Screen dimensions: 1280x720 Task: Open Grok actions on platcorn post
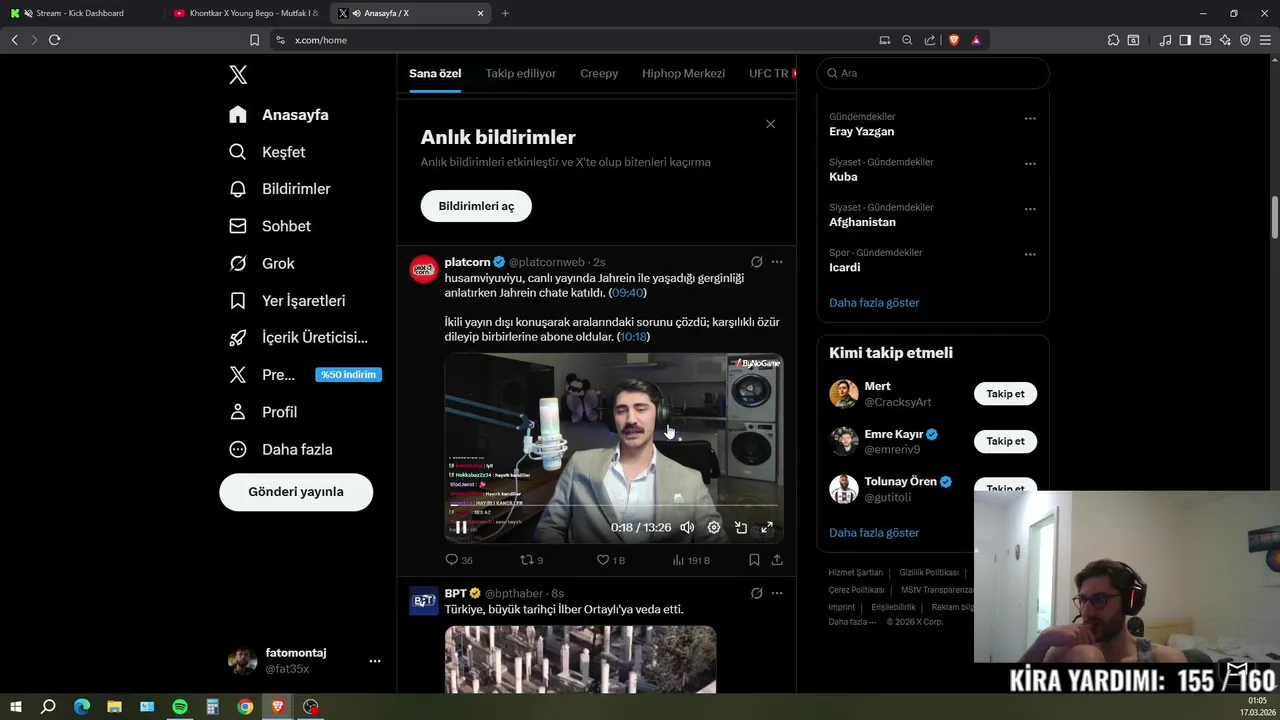click(756, 262)
